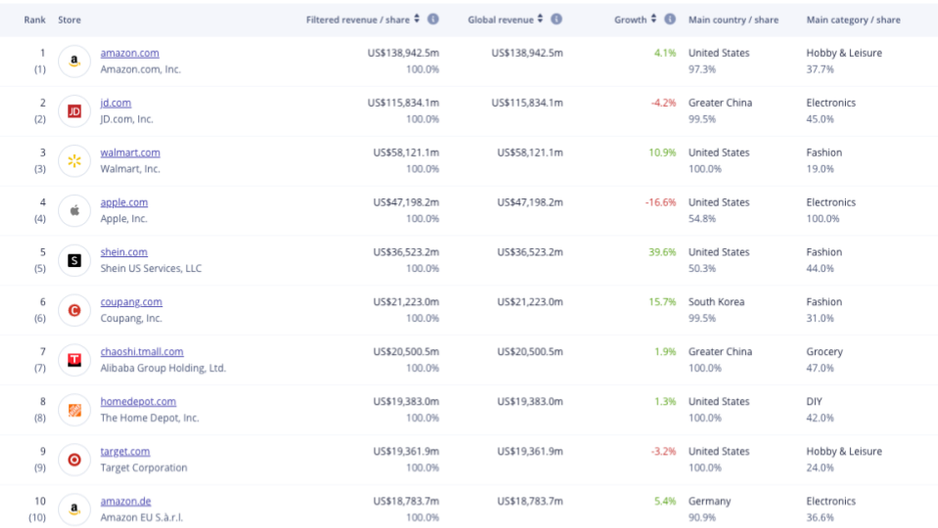Image resolution: width=938 pixels, height=528 pixels.
Task: Open the shein.com link
Action: click(x=124, y=252)
